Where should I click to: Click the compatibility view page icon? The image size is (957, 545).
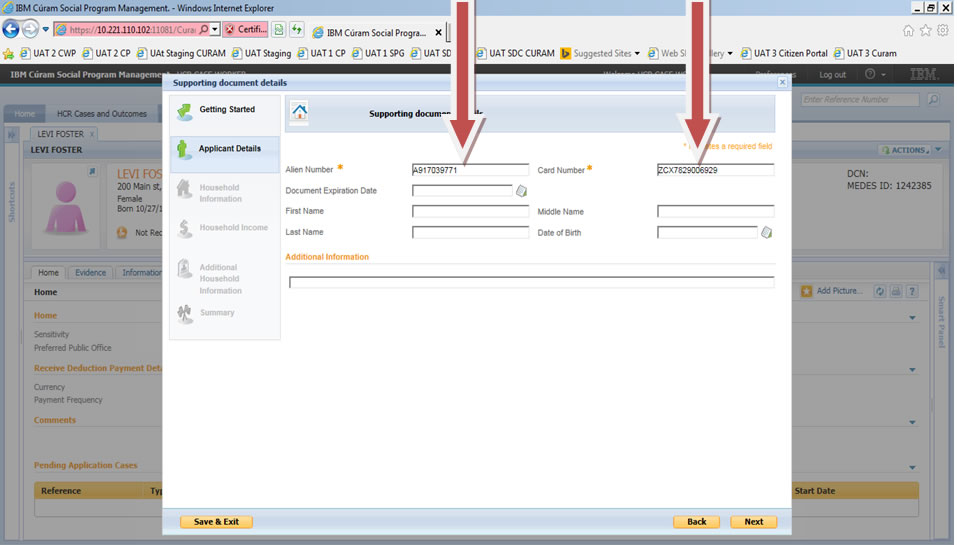tap(279, 29)
